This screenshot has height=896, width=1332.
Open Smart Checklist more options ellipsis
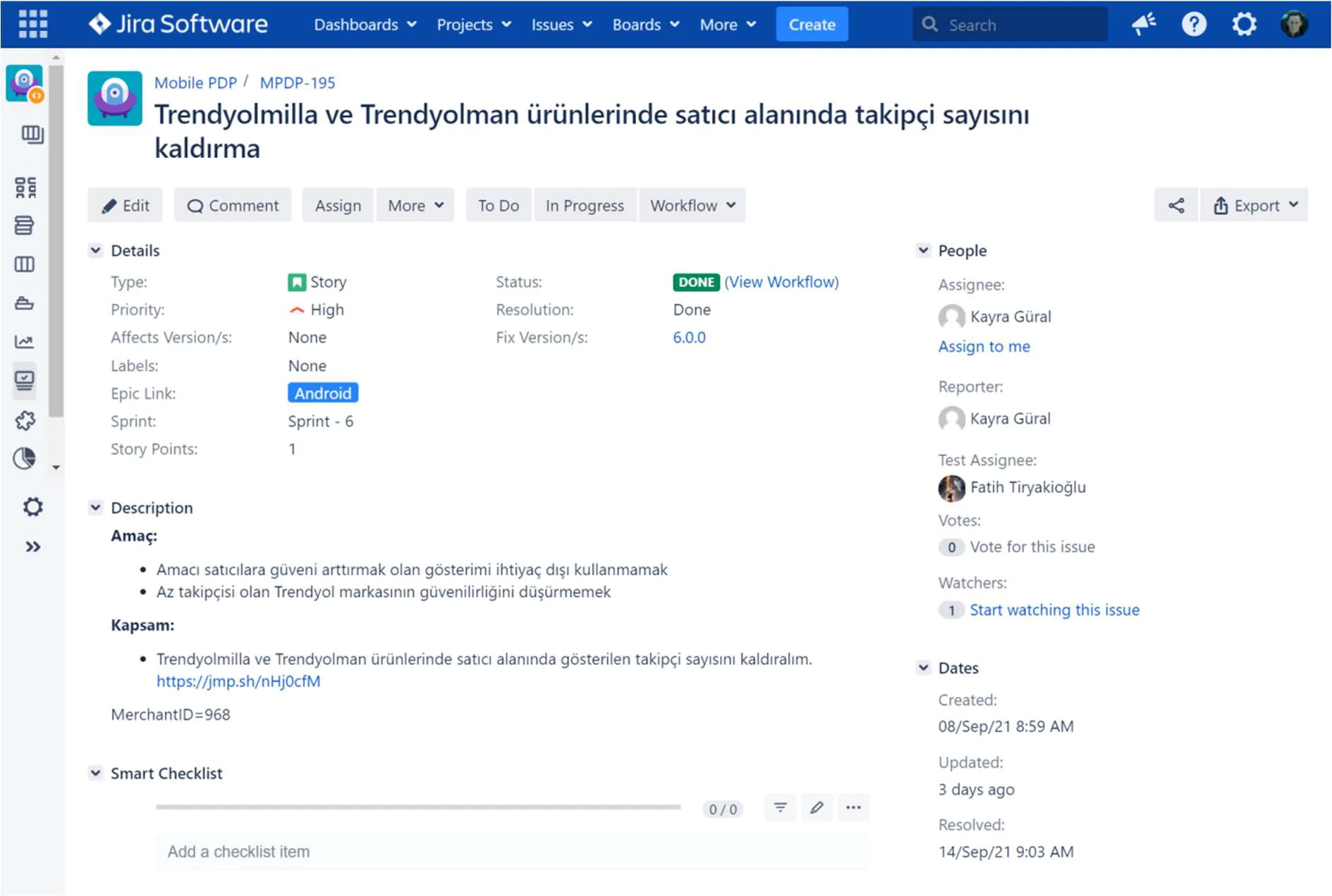[x=853, y=808]
